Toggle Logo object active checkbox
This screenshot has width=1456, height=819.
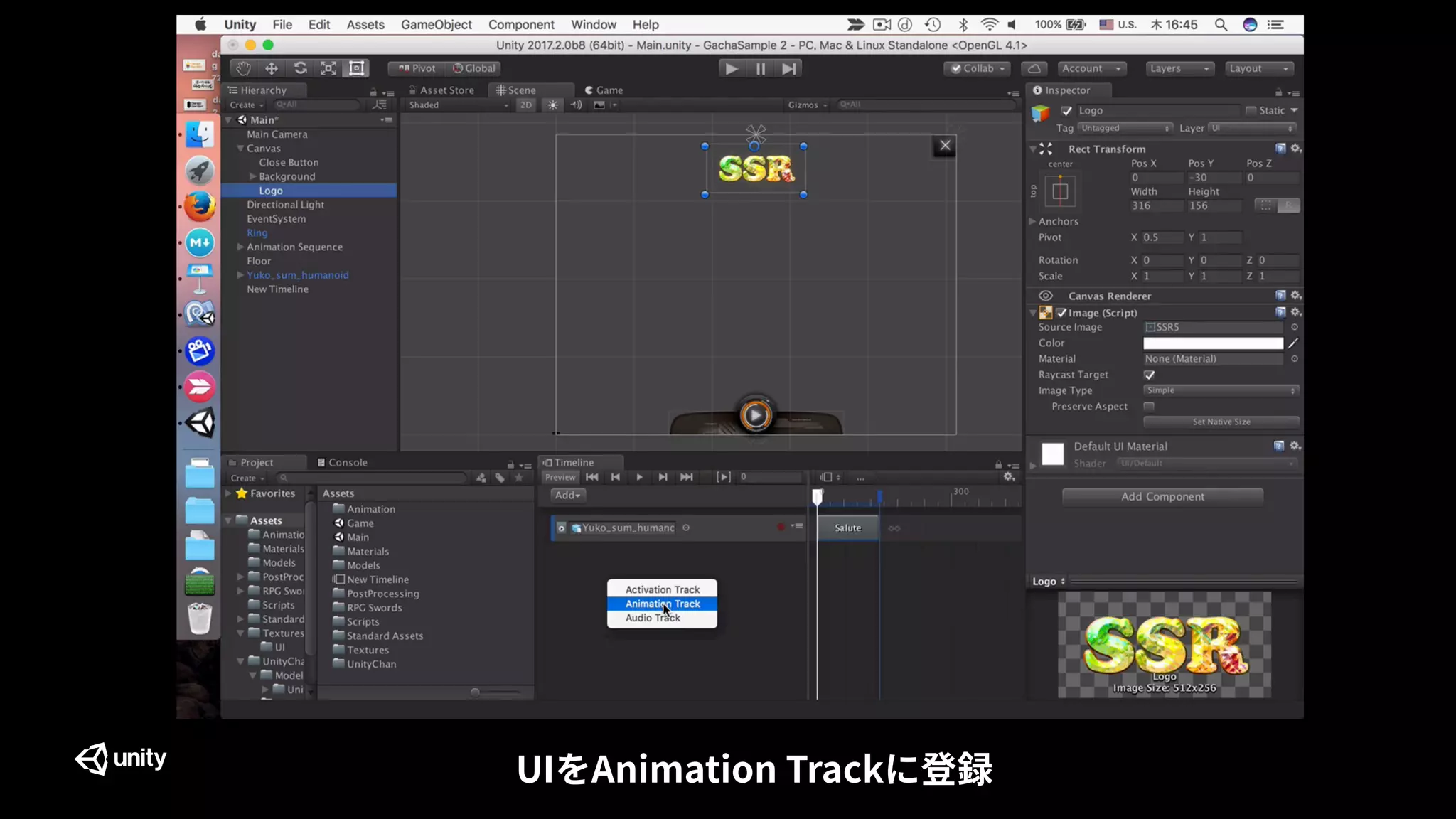click(x=1066, y=111)
